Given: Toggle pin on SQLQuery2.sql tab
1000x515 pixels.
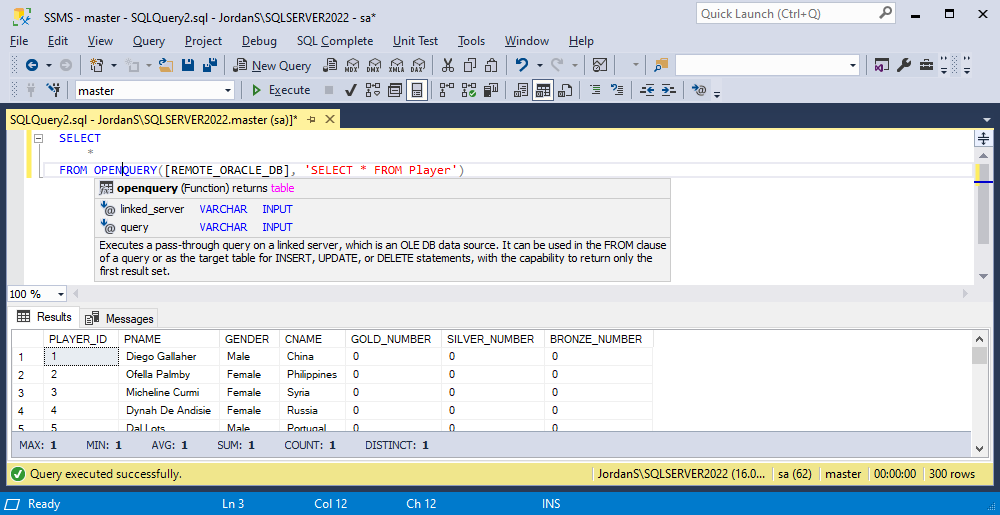Looking at the screenshot, I should (x=312, y=119).
